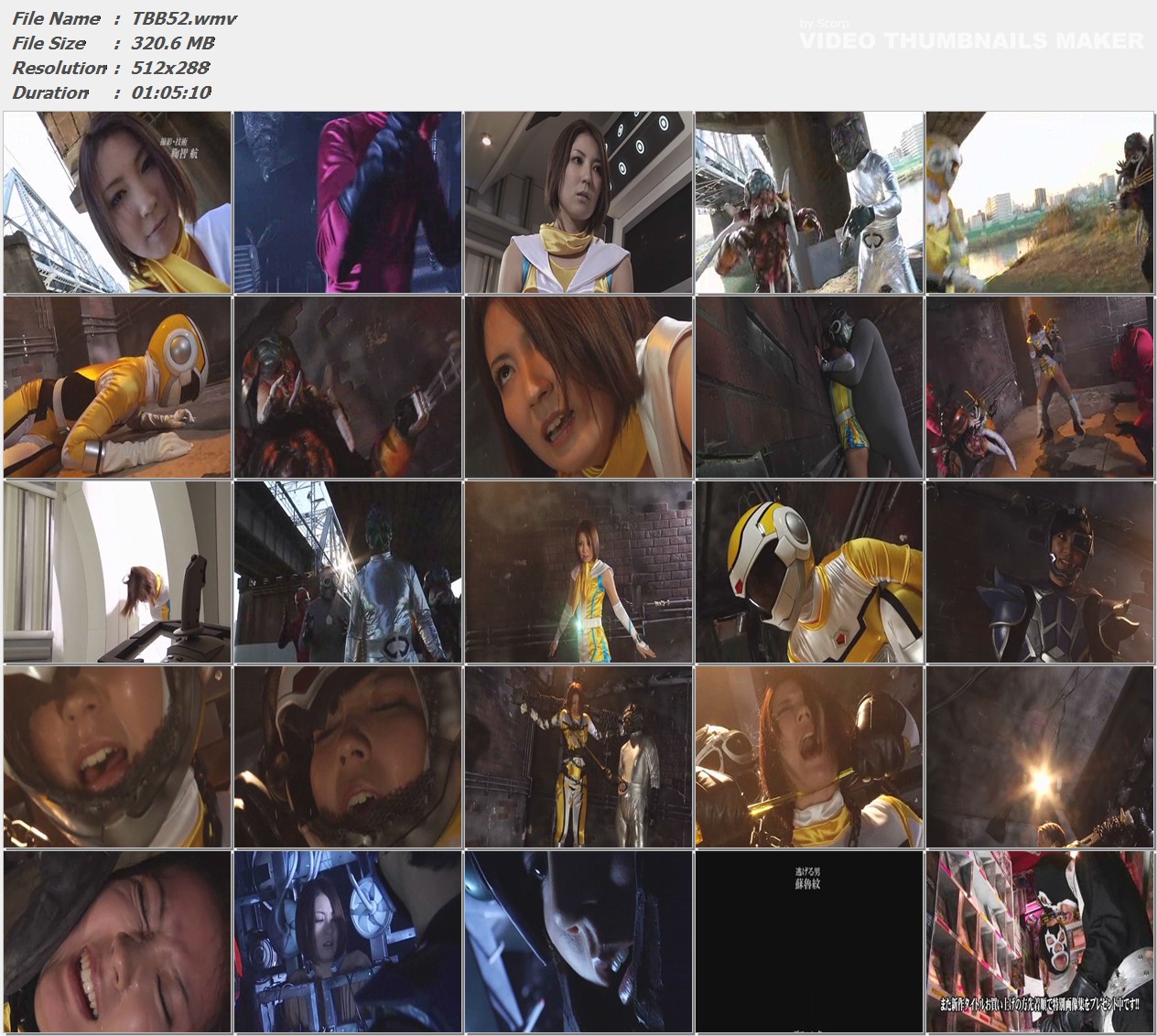
Task: Click the File Size label
Action: point(49,43)
